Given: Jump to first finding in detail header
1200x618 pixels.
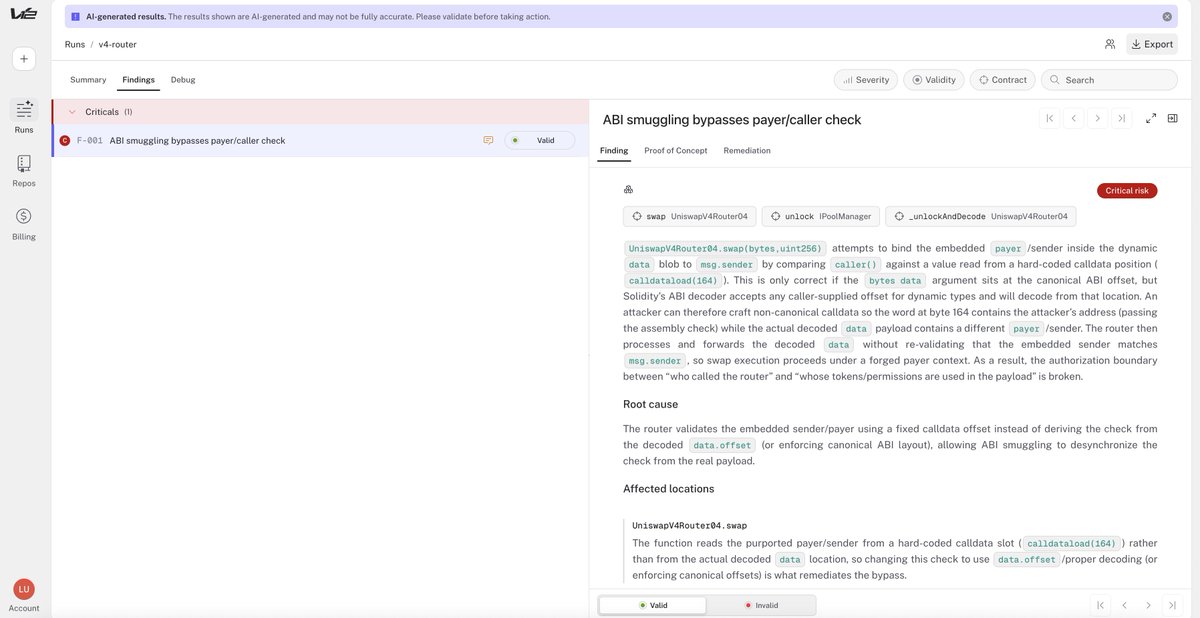Looking at the screenshot, I should tap(1049, 118).
